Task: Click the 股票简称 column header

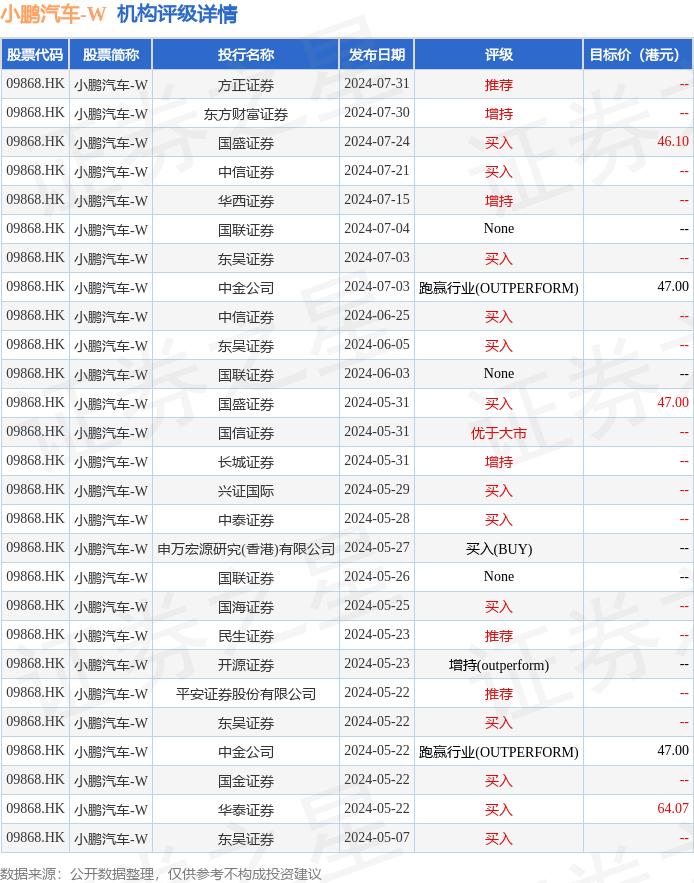Action: coord(111,55)
